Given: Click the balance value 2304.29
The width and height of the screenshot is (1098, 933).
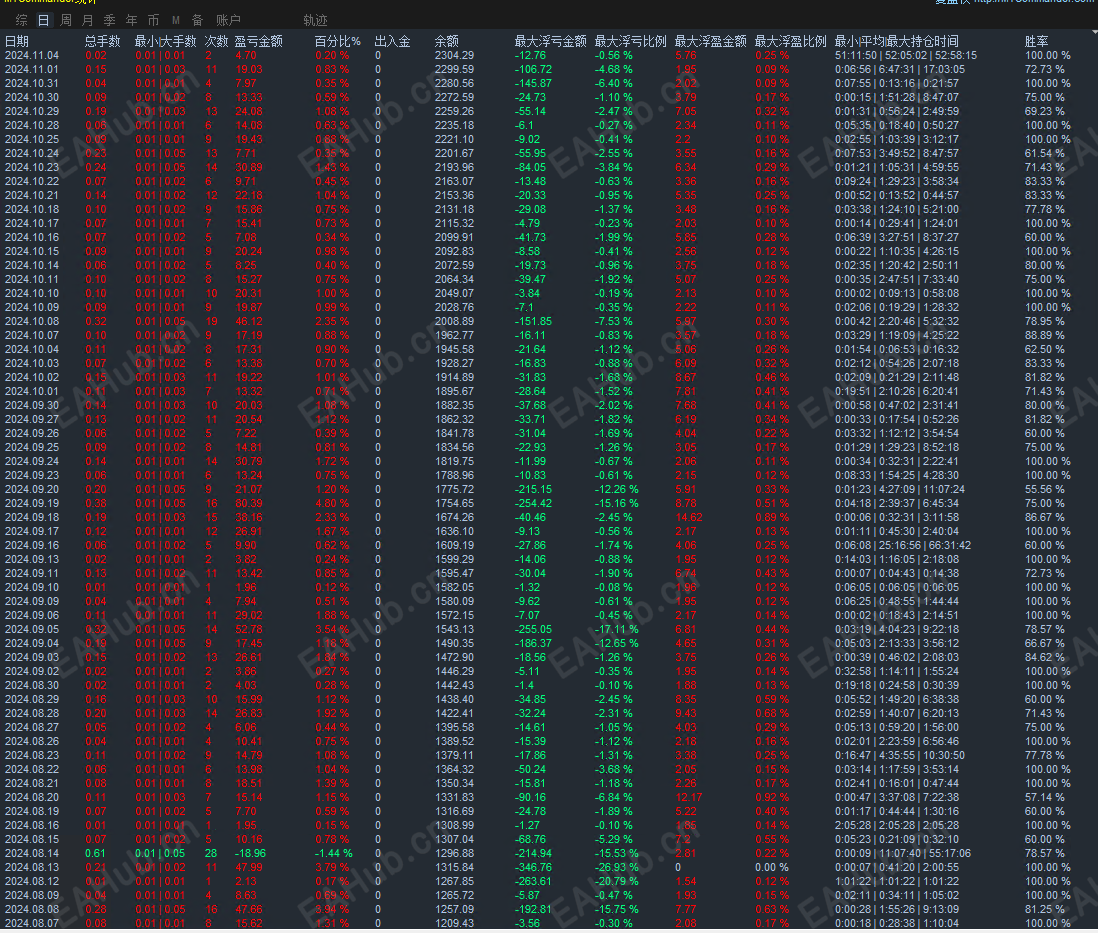Looking at the screenshot, I should click(454, 55).
